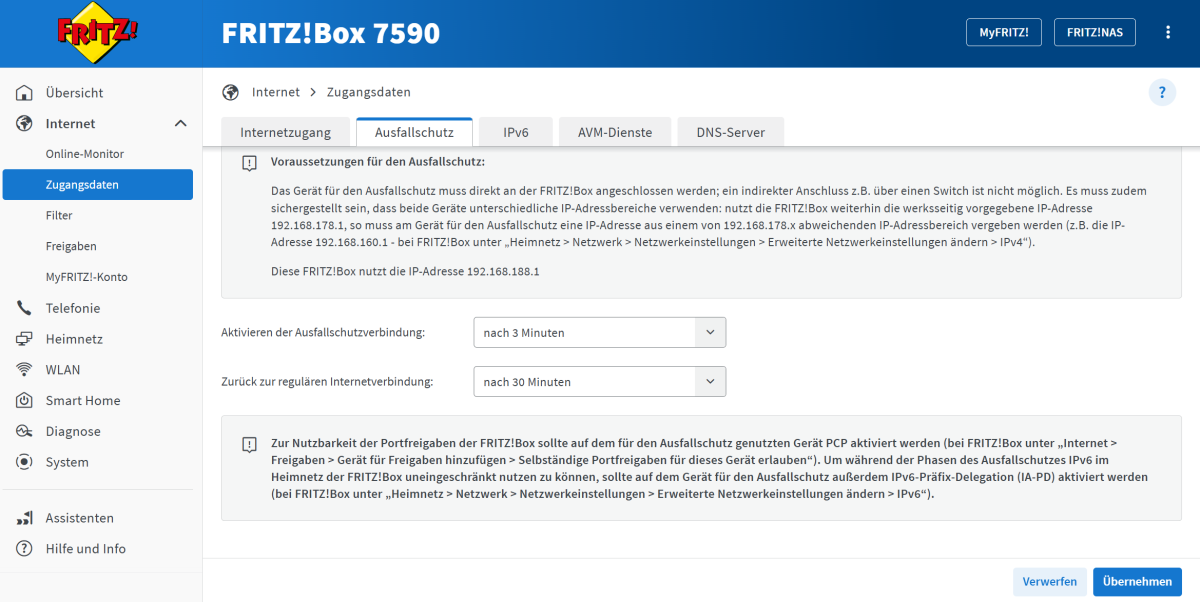The image size is (1200, 602).
Task: Click the help question mark icon
Action: click(x=1161, y=93)
